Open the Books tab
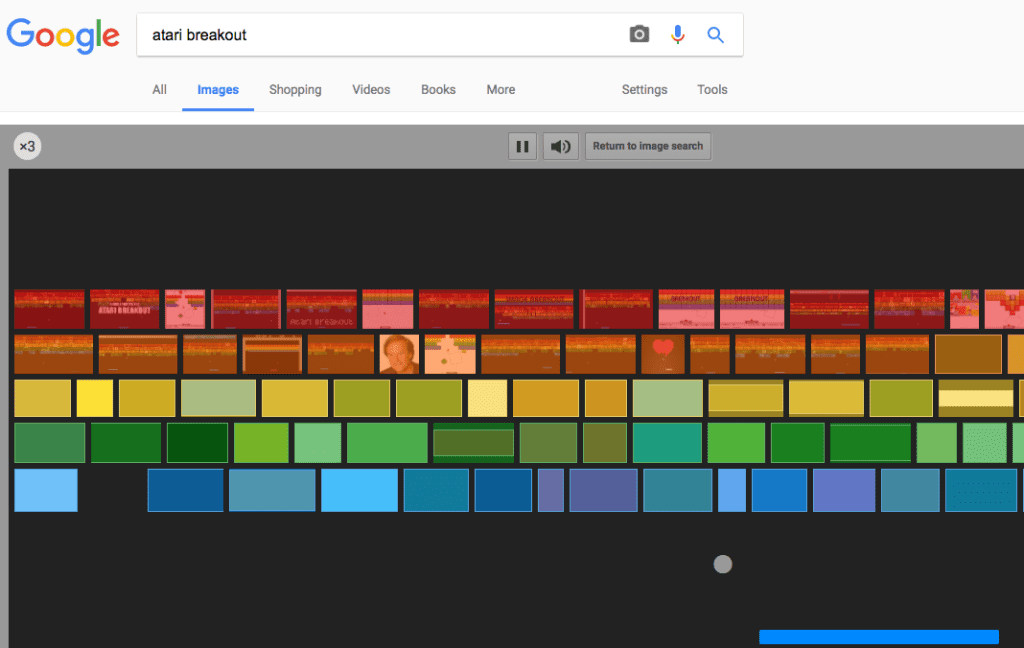This screenshot has height=648, width=1024. tap(438, 89)
